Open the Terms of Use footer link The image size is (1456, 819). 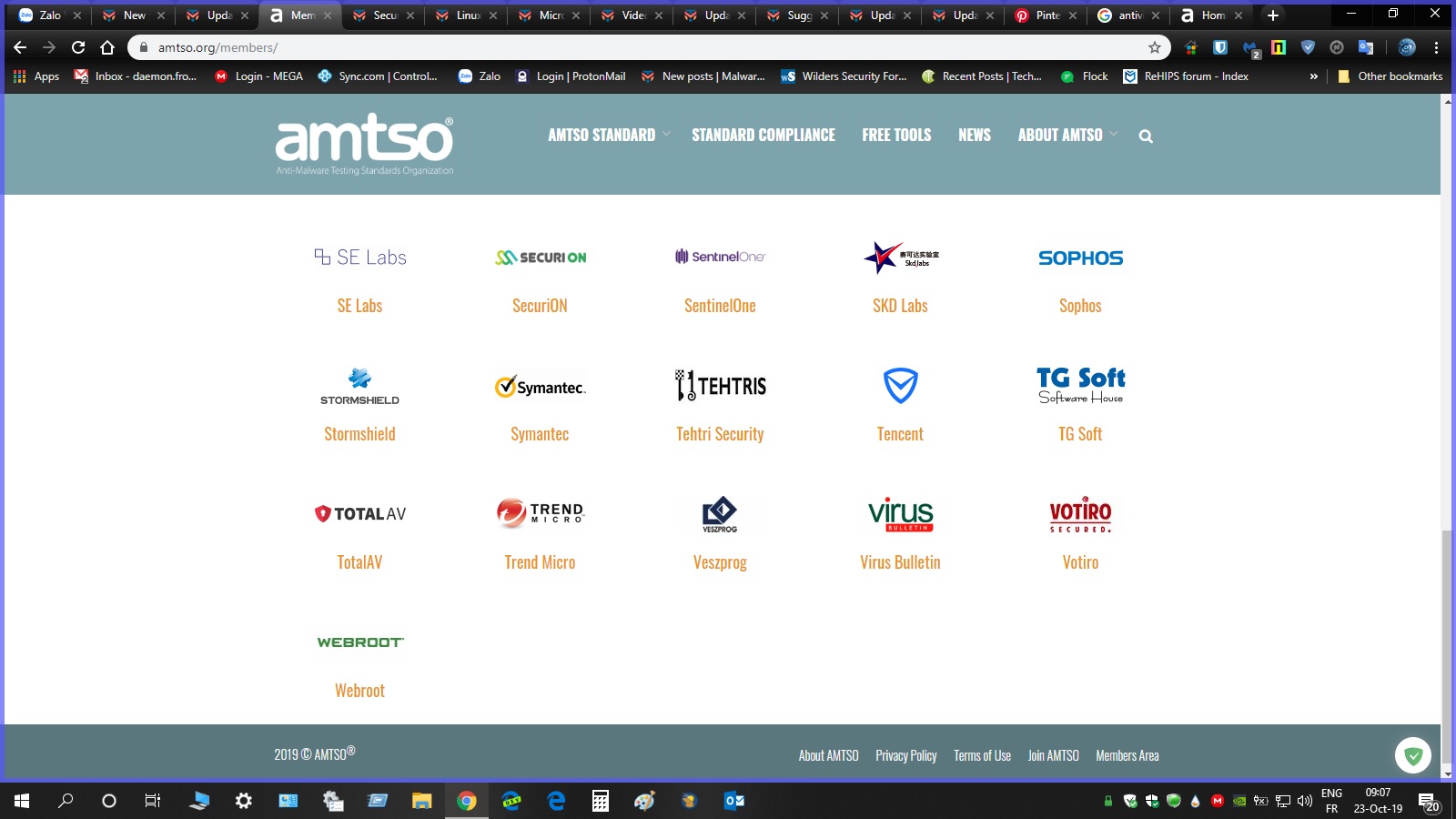(x=983, y=755)
